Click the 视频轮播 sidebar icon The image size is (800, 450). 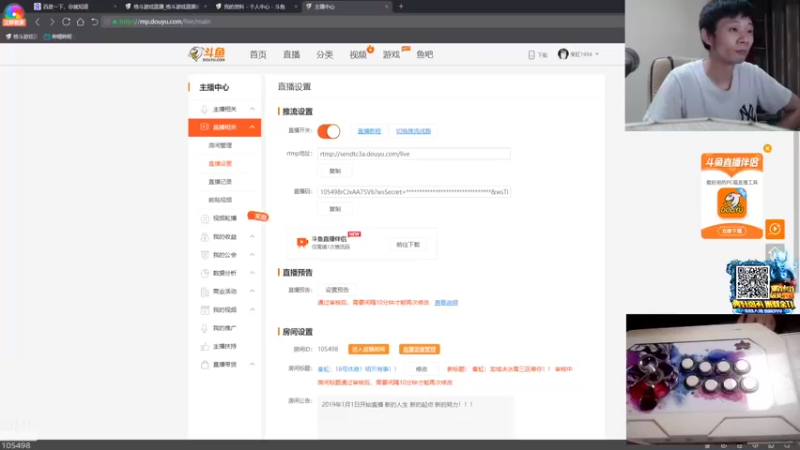tap(205, 218)
